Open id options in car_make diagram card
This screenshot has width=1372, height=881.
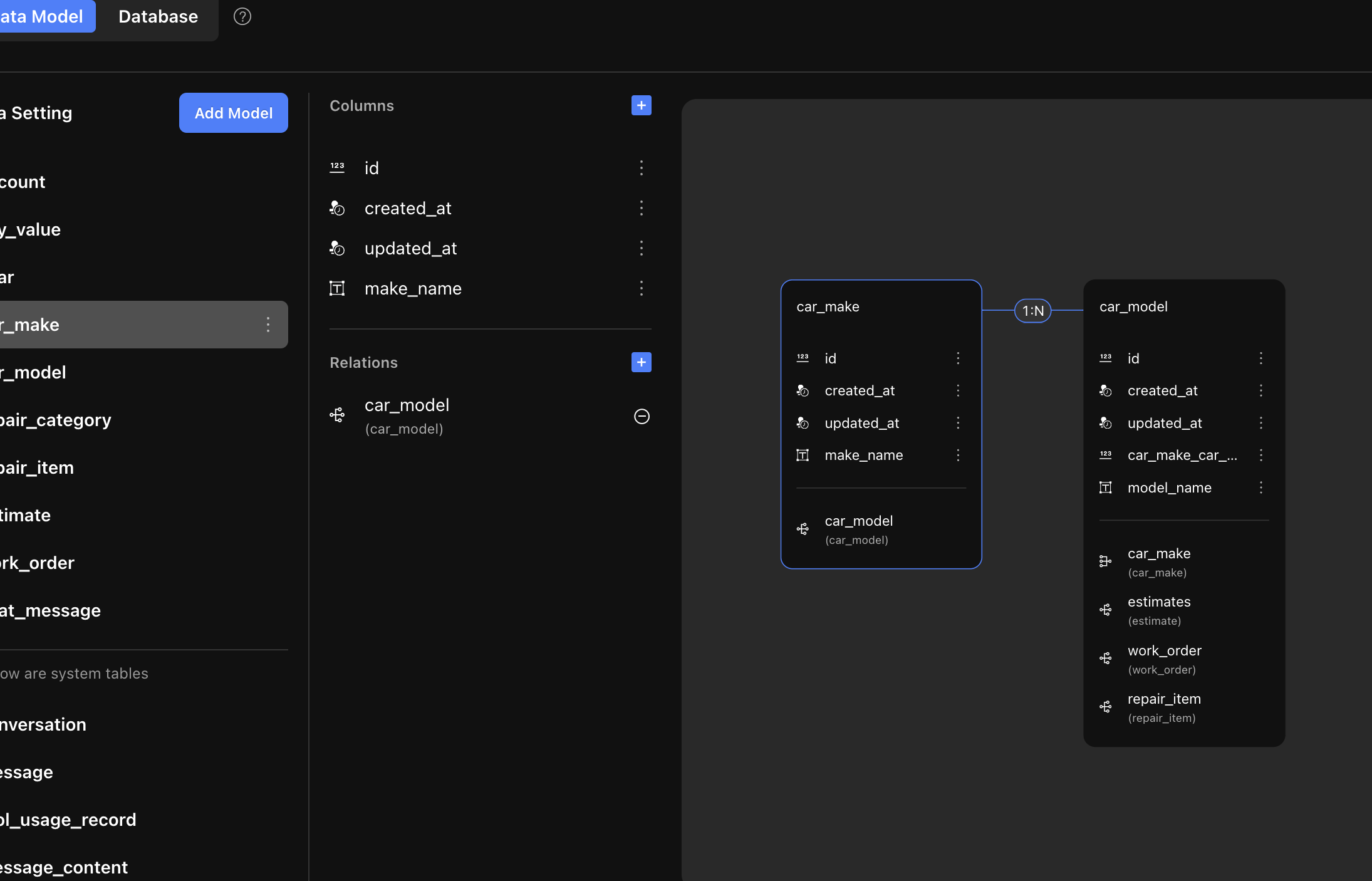tap(958, 358)
